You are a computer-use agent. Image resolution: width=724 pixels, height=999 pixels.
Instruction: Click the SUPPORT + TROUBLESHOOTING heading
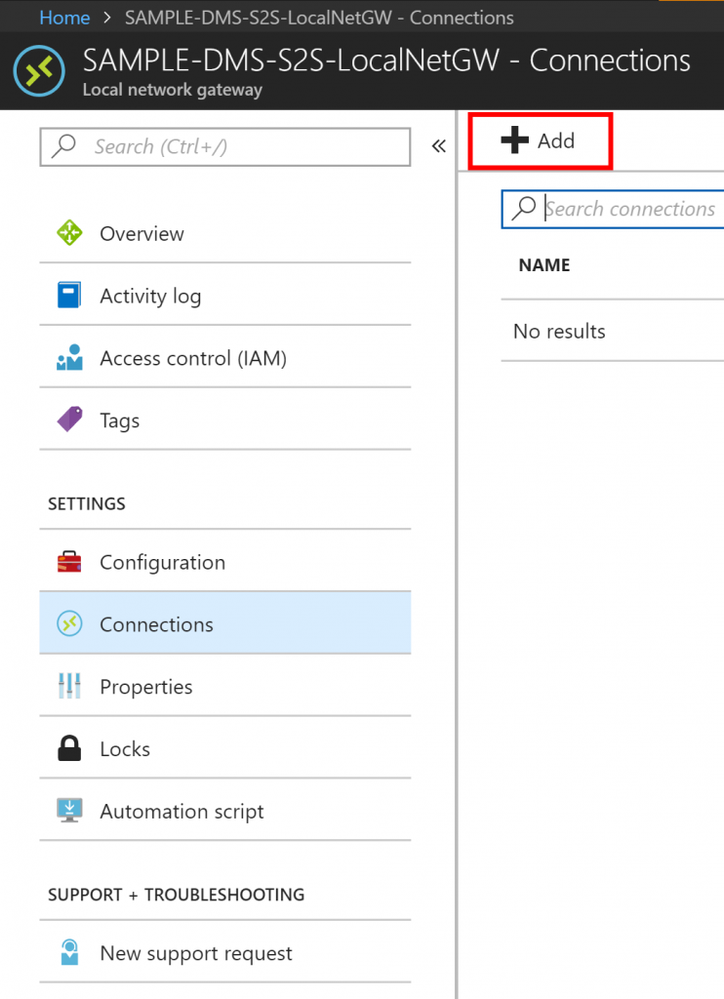177,895
